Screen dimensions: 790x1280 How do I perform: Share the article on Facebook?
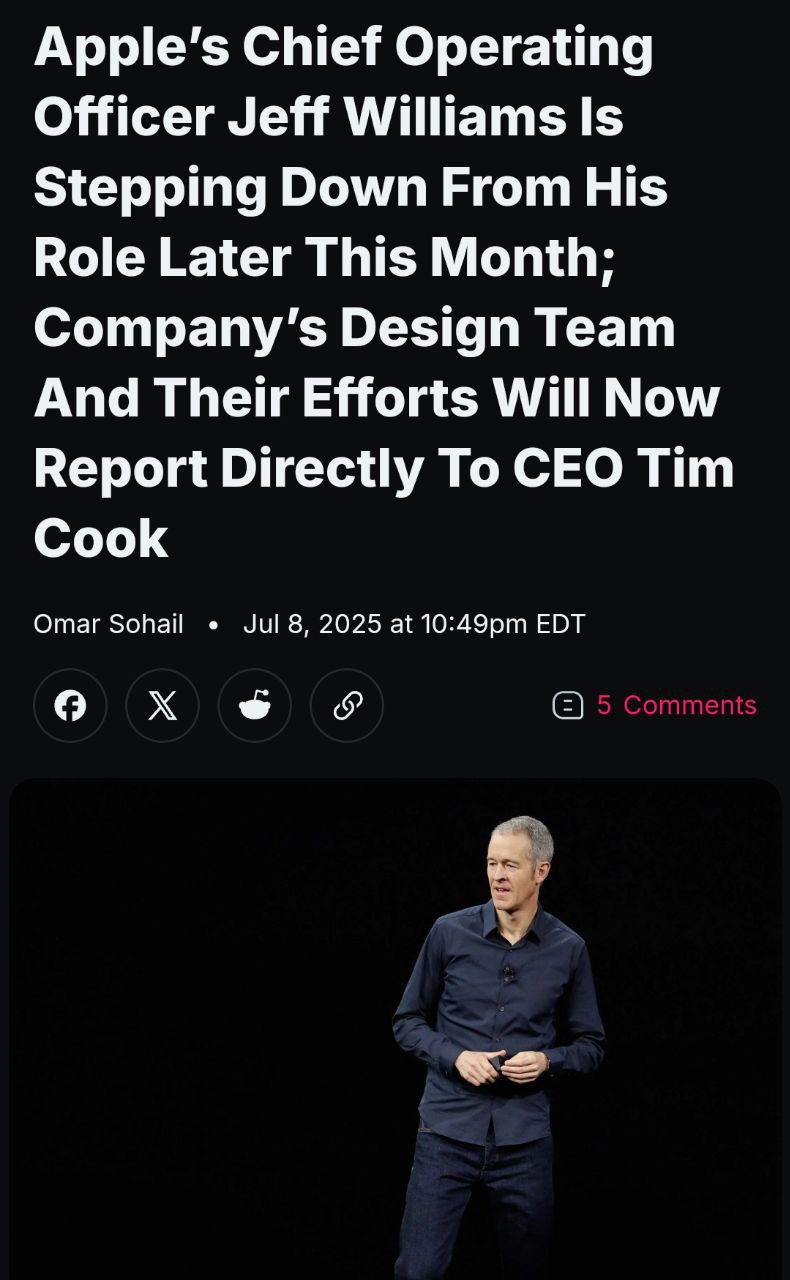70,705
